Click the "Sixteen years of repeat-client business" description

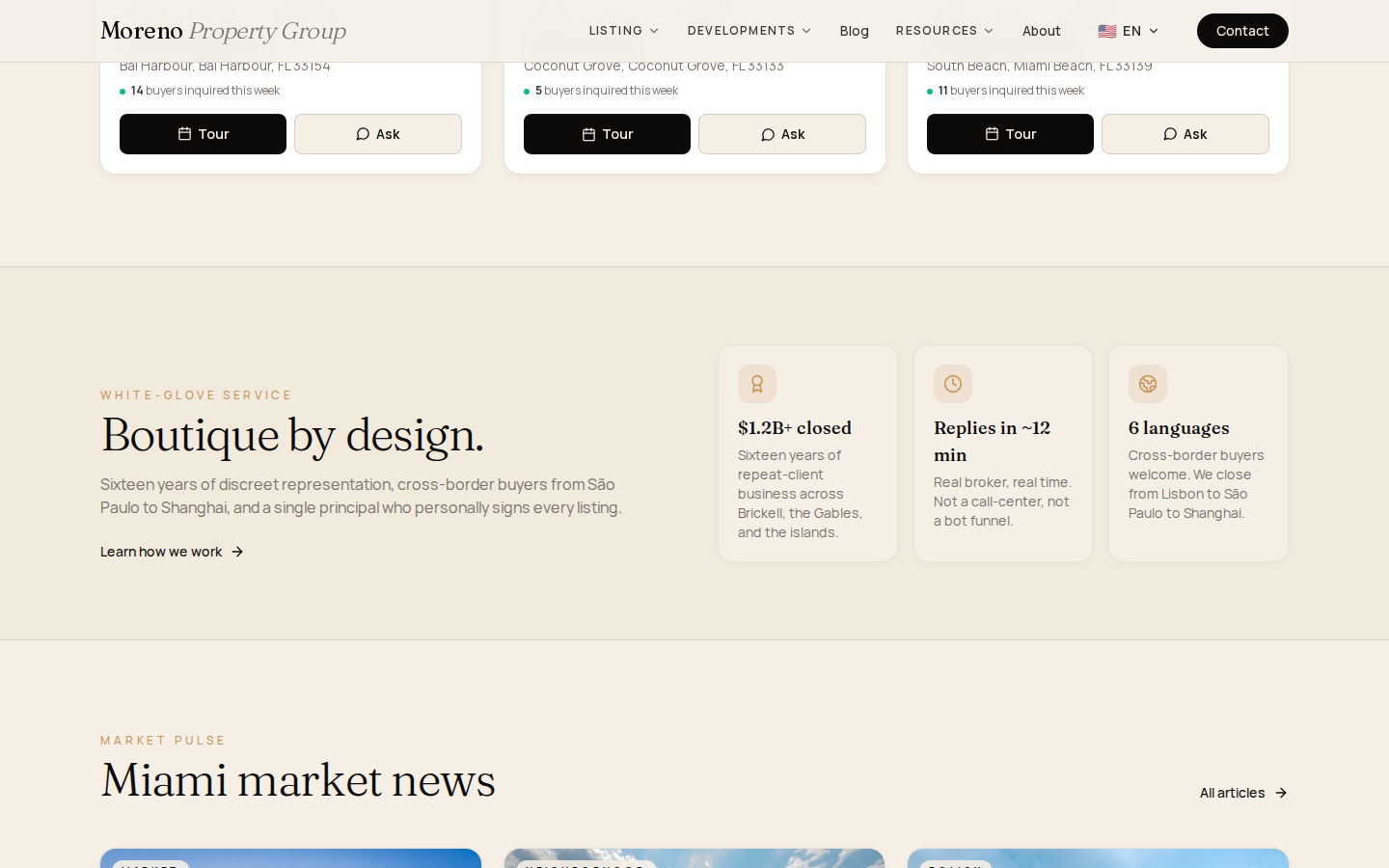(800, 494)
